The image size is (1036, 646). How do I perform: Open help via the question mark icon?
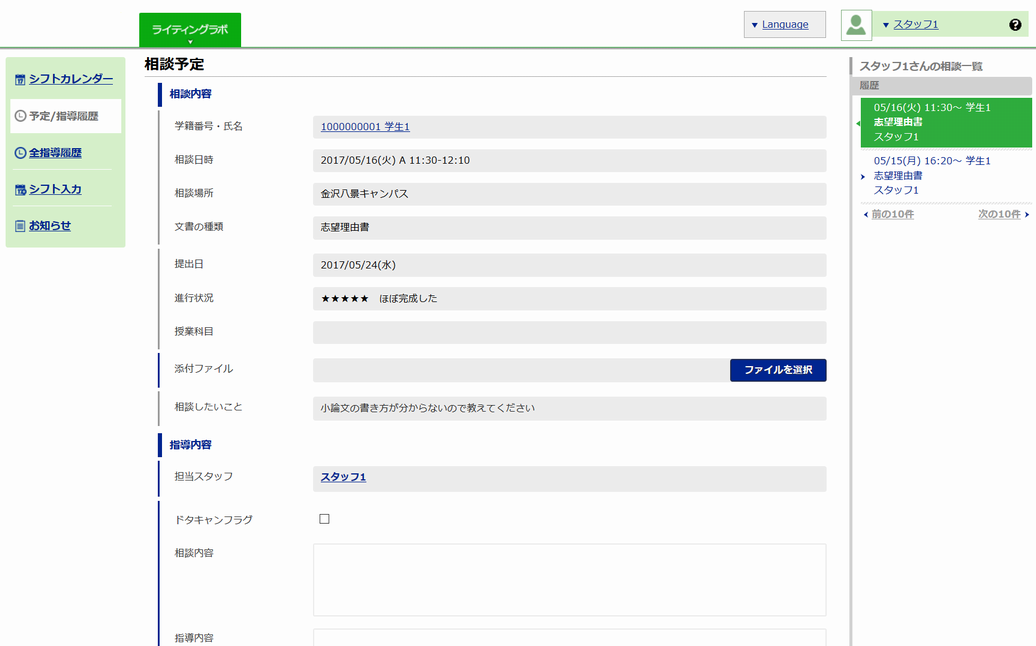(1015, 25)
